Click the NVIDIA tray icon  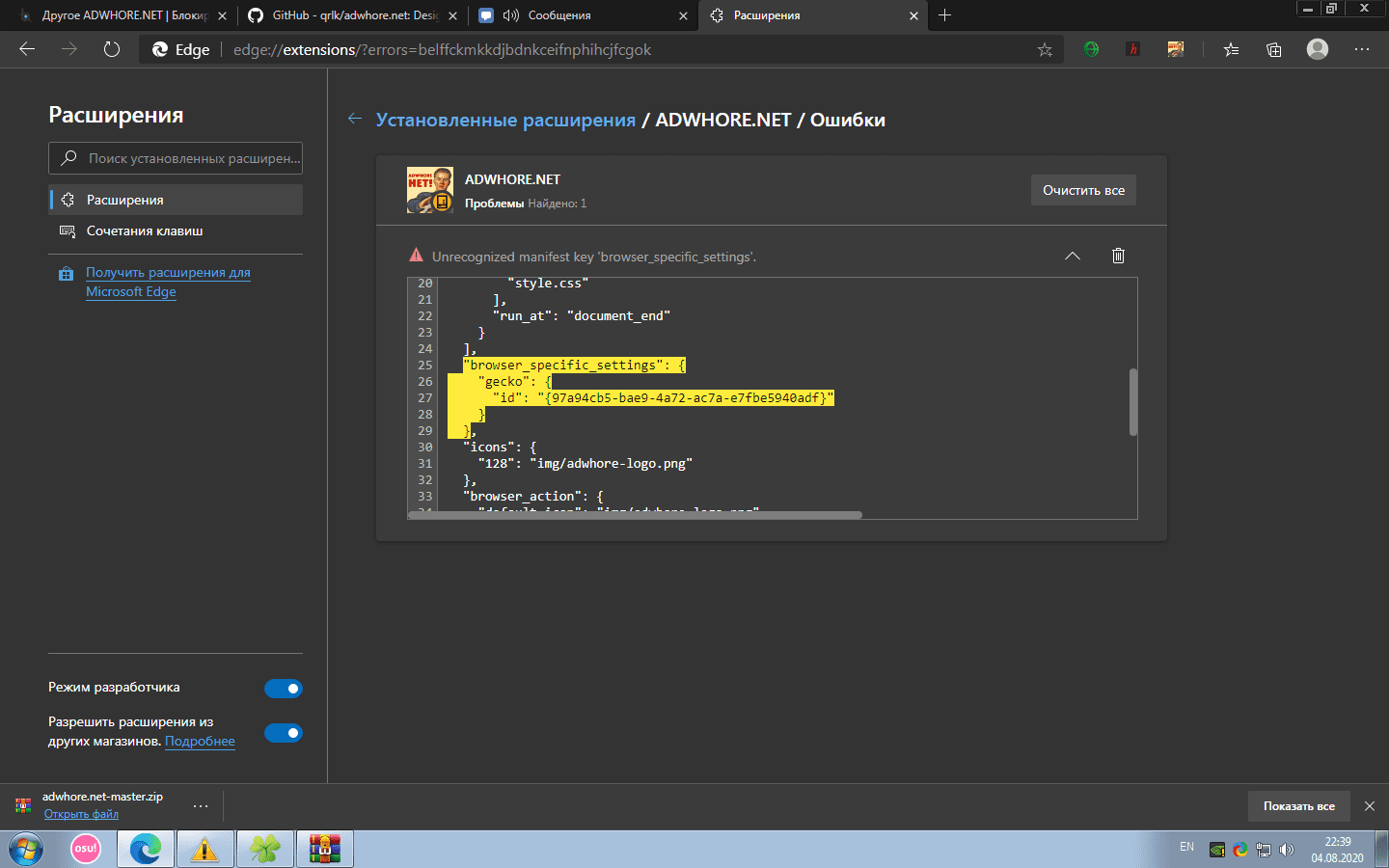click(1217, 850)
